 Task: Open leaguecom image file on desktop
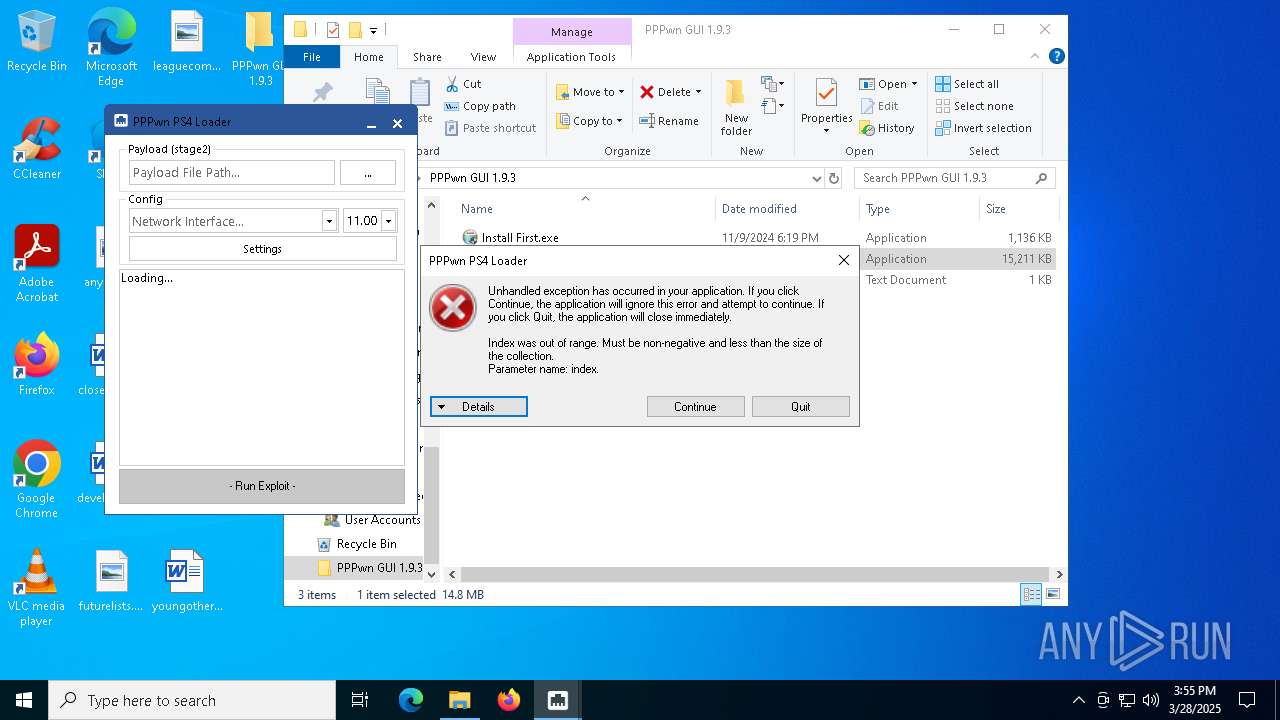(x=186, y=42)
